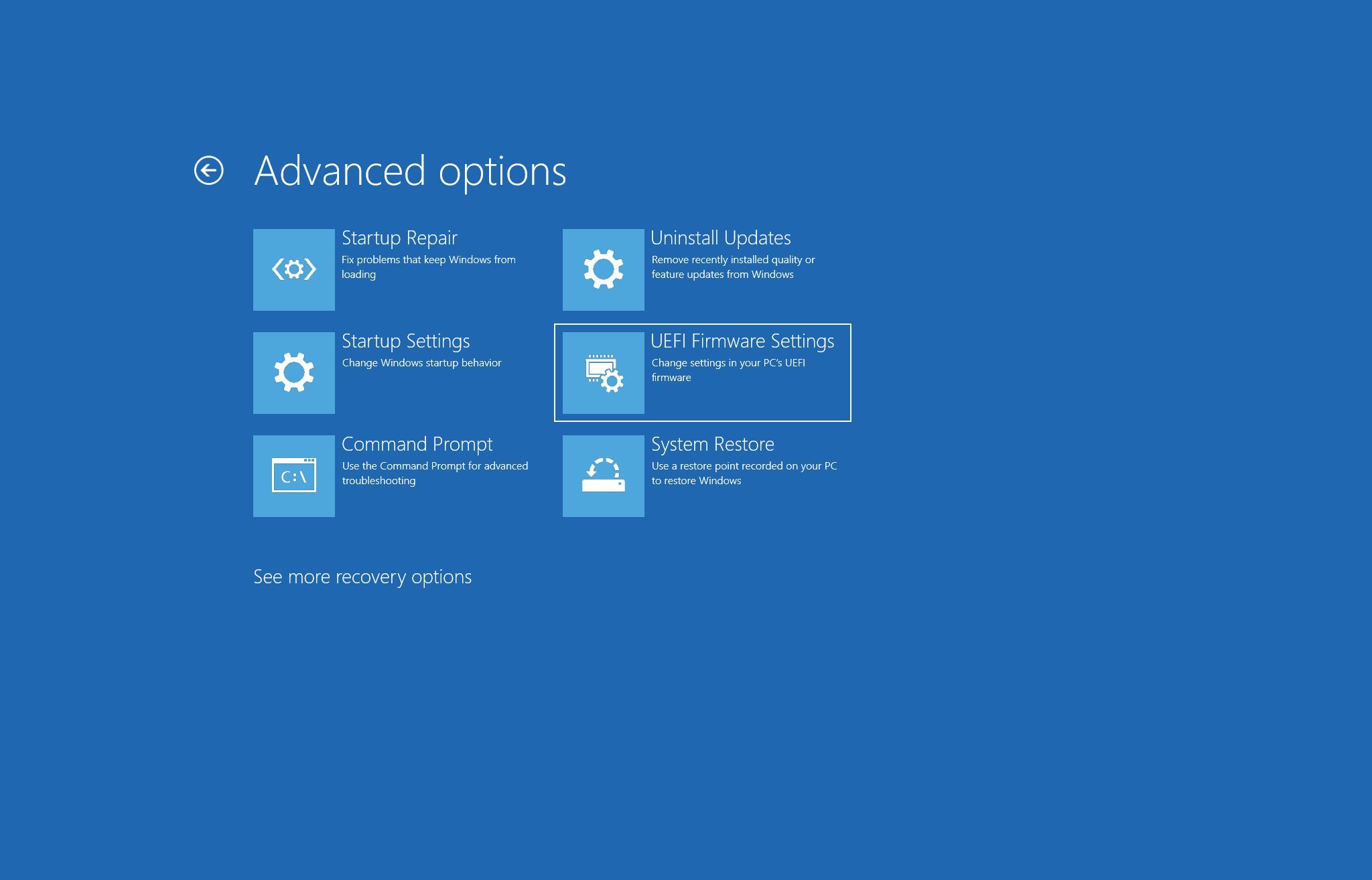Click the Command Prompt C:\ icon
1372x880 pixels.
tap(293, 475)
